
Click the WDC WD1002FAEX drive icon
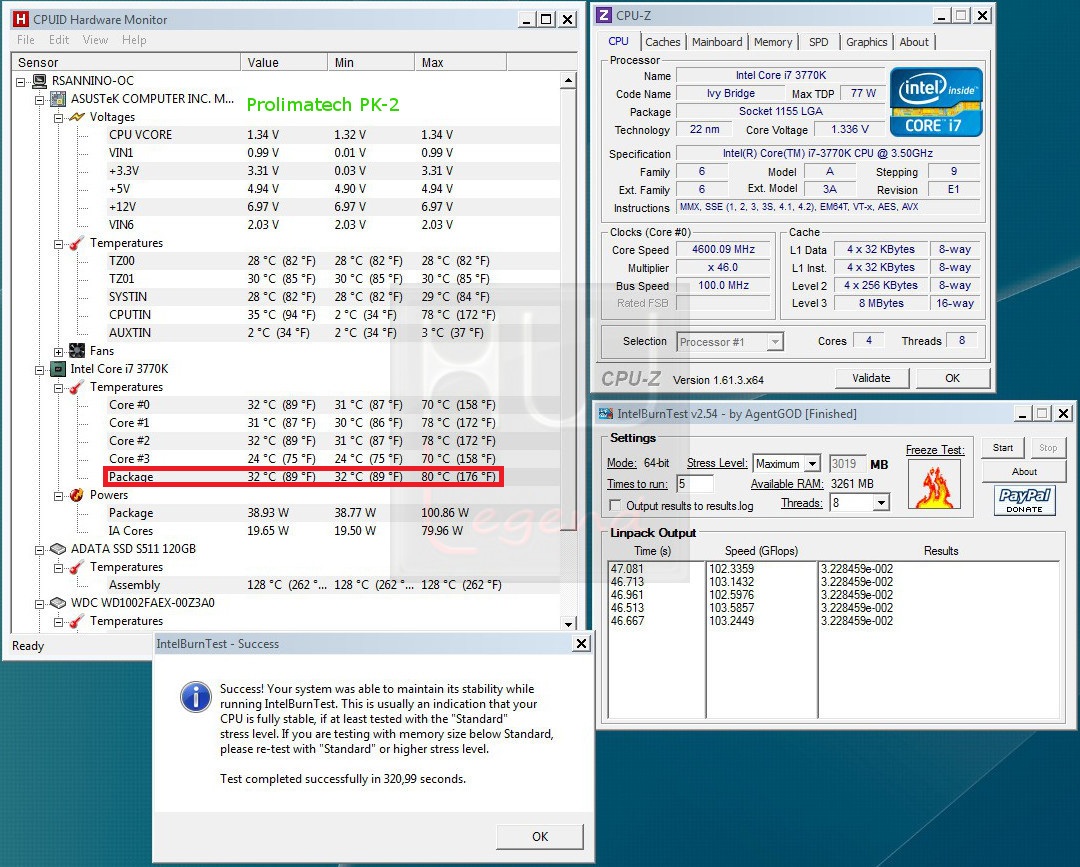click(x=59, y=603)
